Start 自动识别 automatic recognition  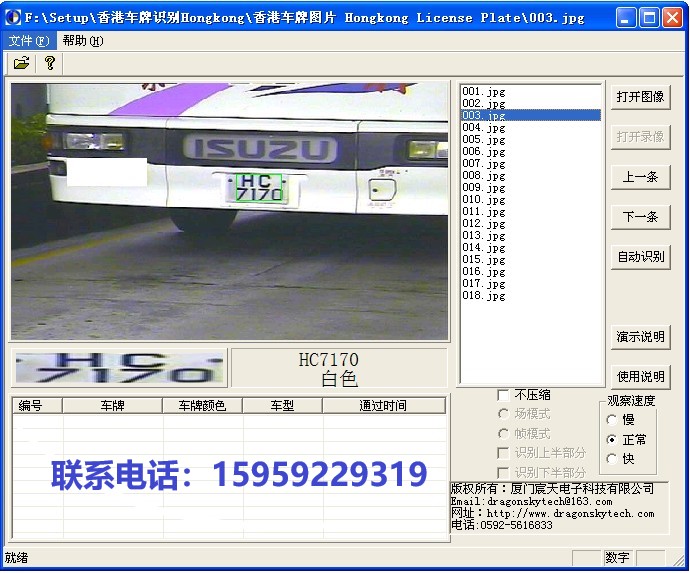tap(640, 257)
